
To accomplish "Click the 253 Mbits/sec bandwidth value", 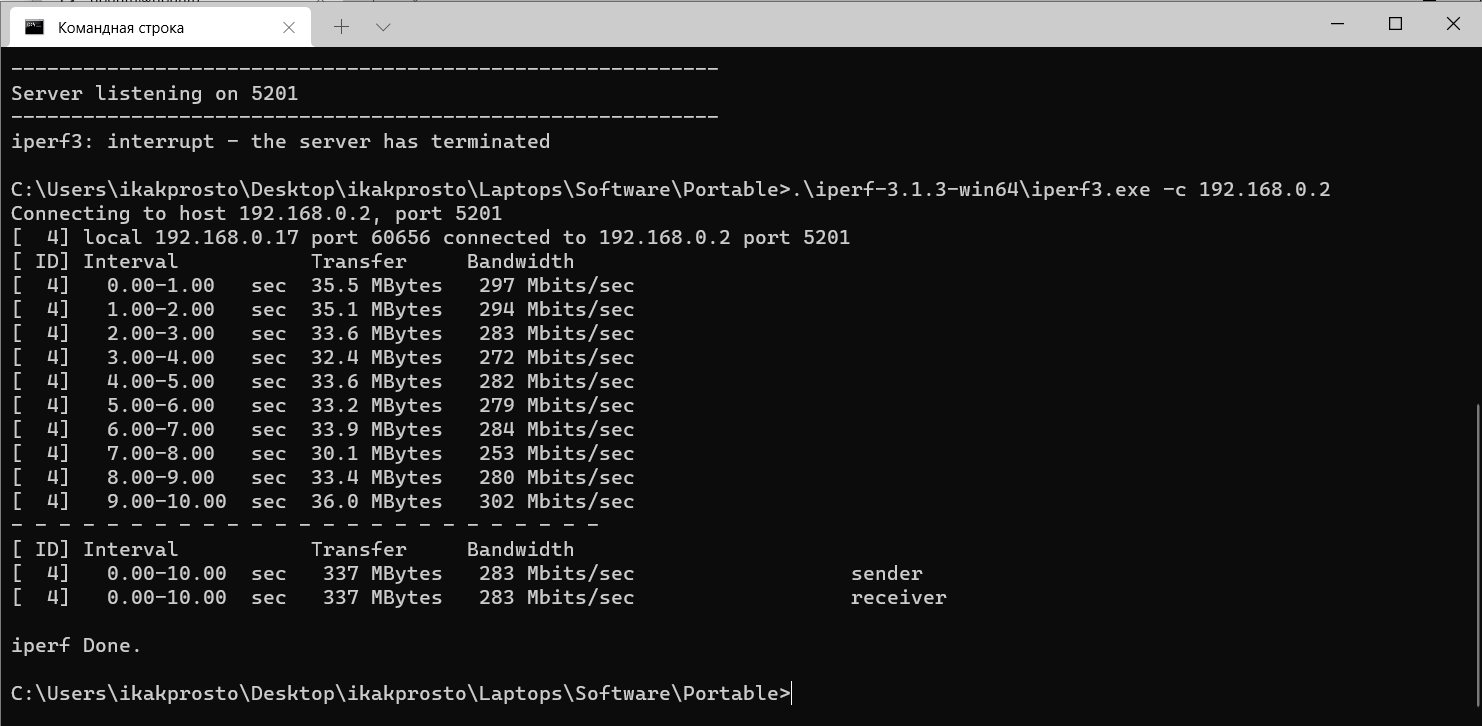I will coord(556,454).
